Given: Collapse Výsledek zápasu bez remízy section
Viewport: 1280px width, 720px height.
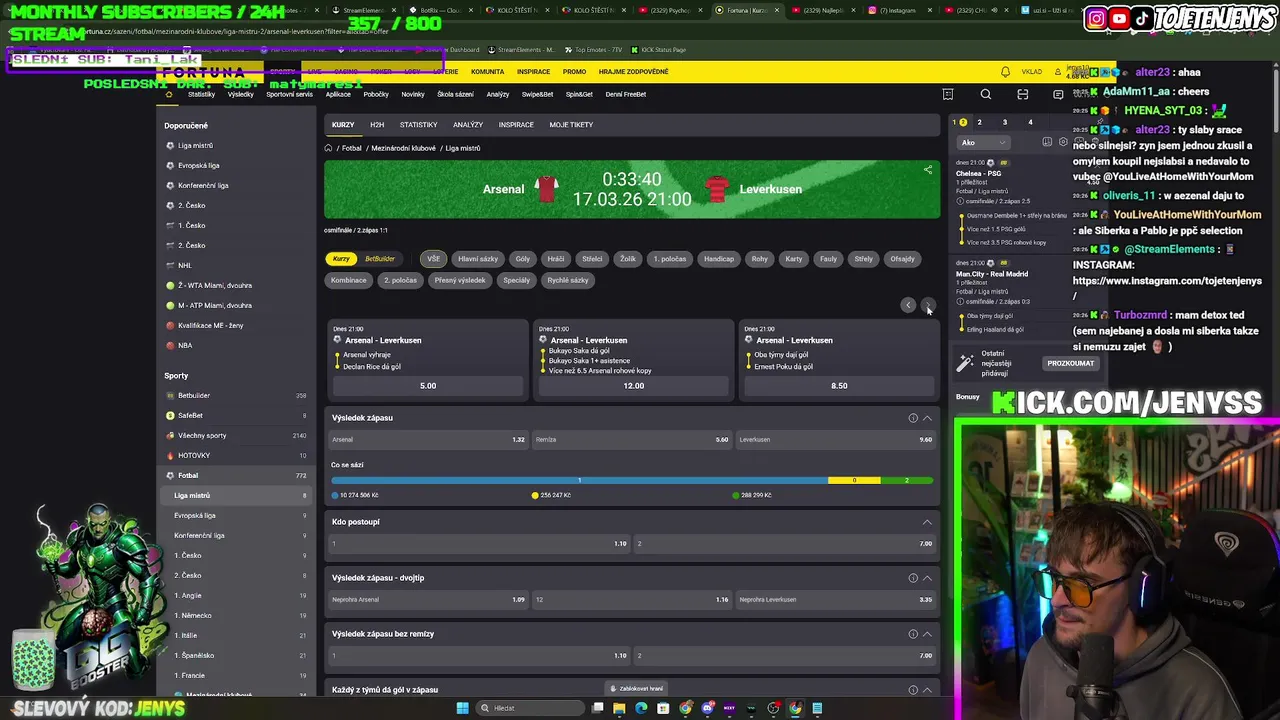Looking at the screenshot, I should (927, 634).
